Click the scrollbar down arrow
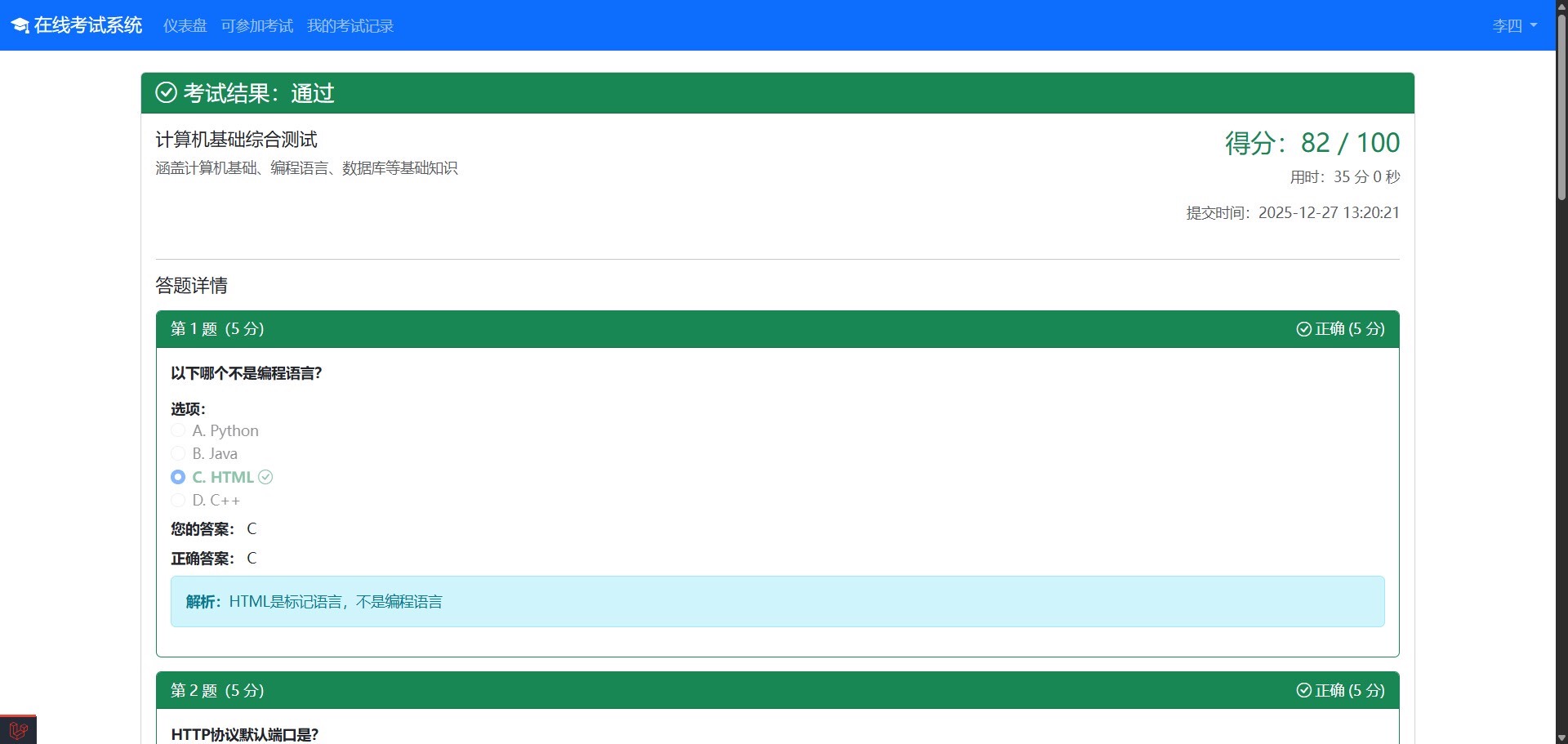The width and height of the screenshot is (1568, 744). pyautogui.click(x=1561, y=737)
